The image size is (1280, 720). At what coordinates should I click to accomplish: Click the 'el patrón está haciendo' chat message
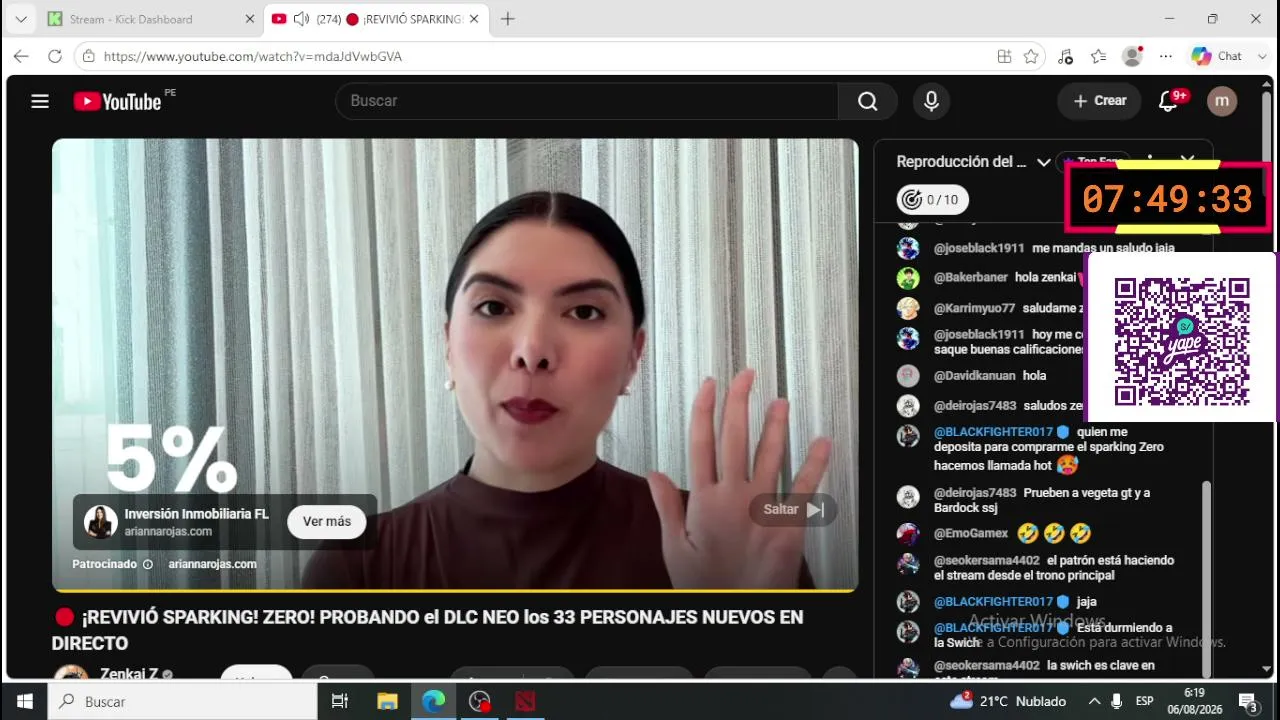click(x=1054, y=568)
